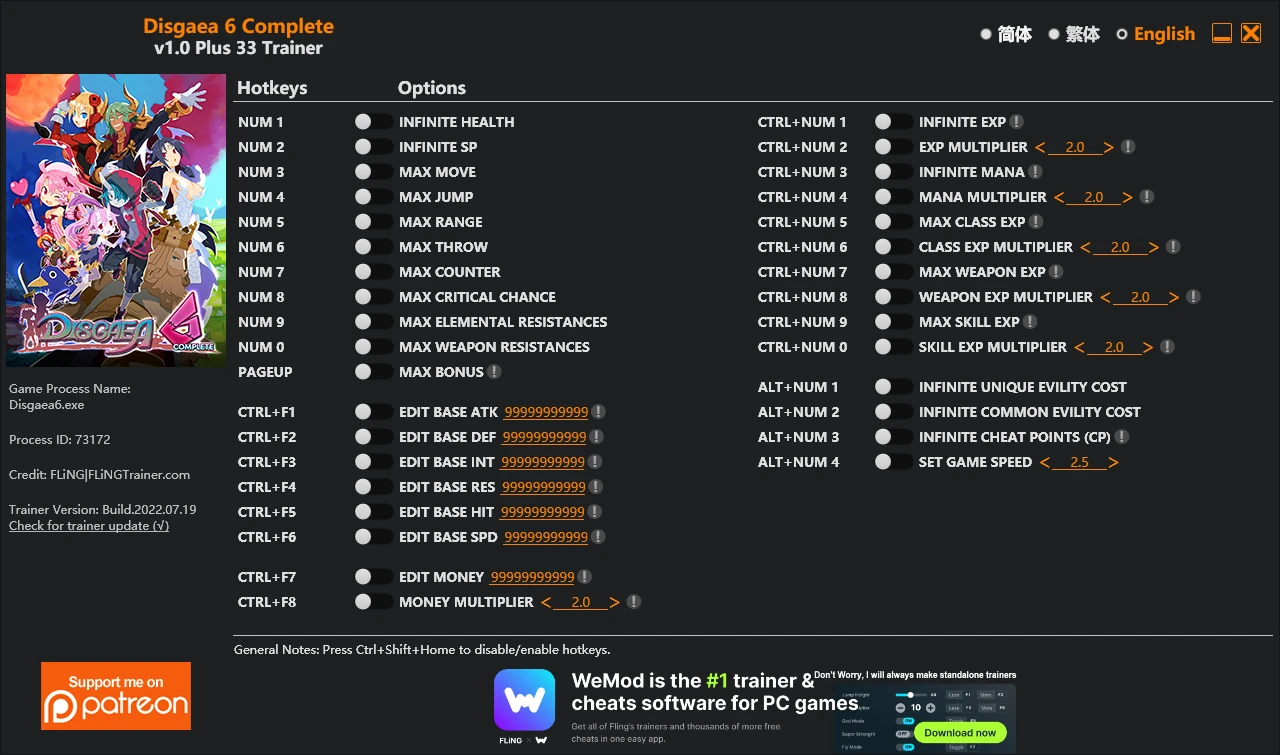Click info icon beside EDIT BASE ATK
Viewport: 1280px width, 755px height.
(x=598, y=412)
